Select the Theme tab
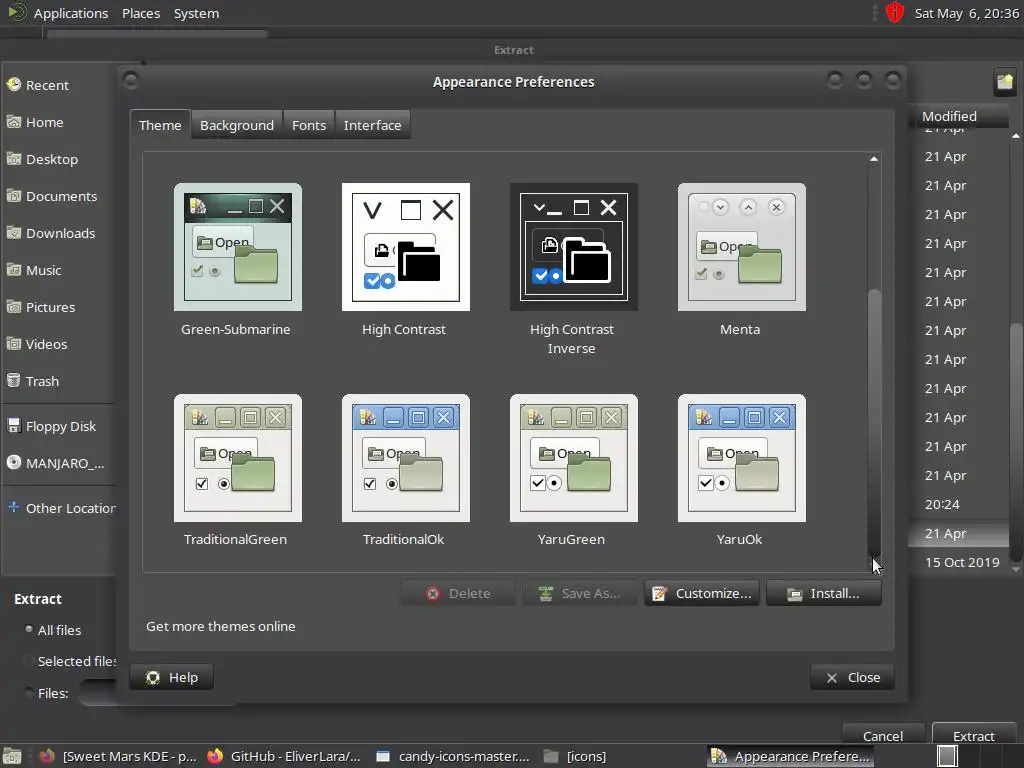Viewport: 1024px width, 768px height. 160,125
